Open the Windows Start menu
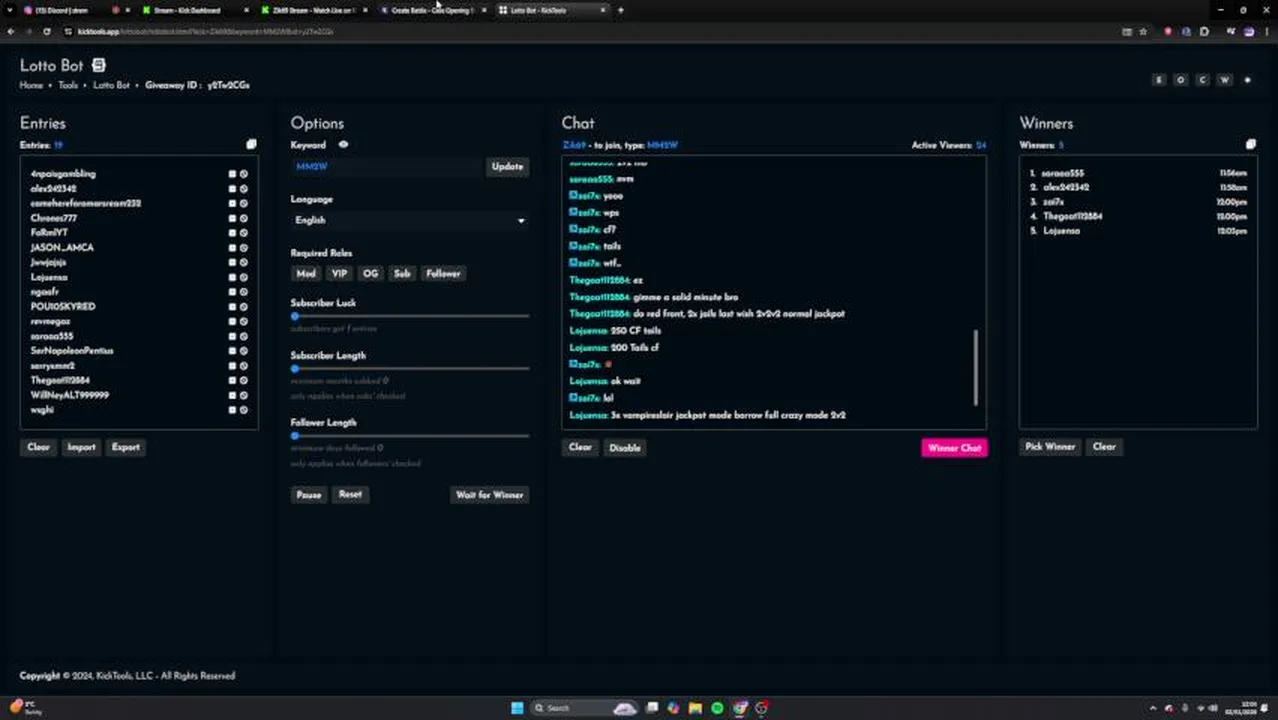The width and height of the screenshot is (1278, 720). coord(517,708)
